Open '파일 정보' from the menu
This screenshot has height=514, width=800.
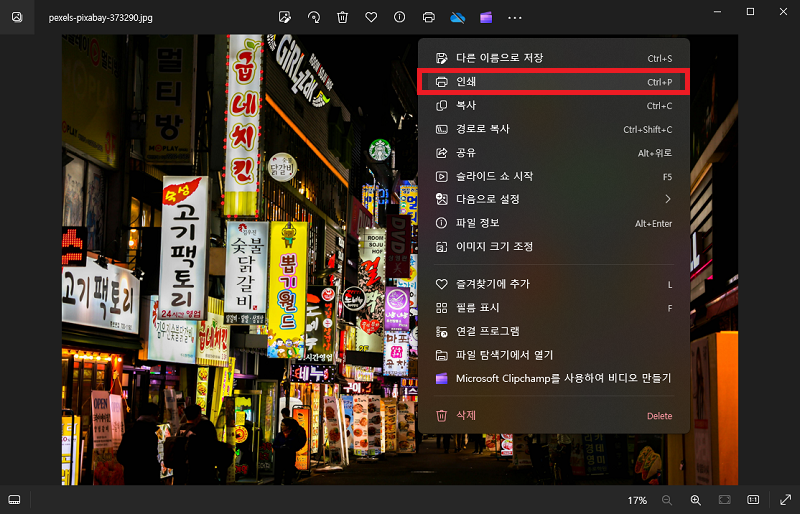click(554, 223)
